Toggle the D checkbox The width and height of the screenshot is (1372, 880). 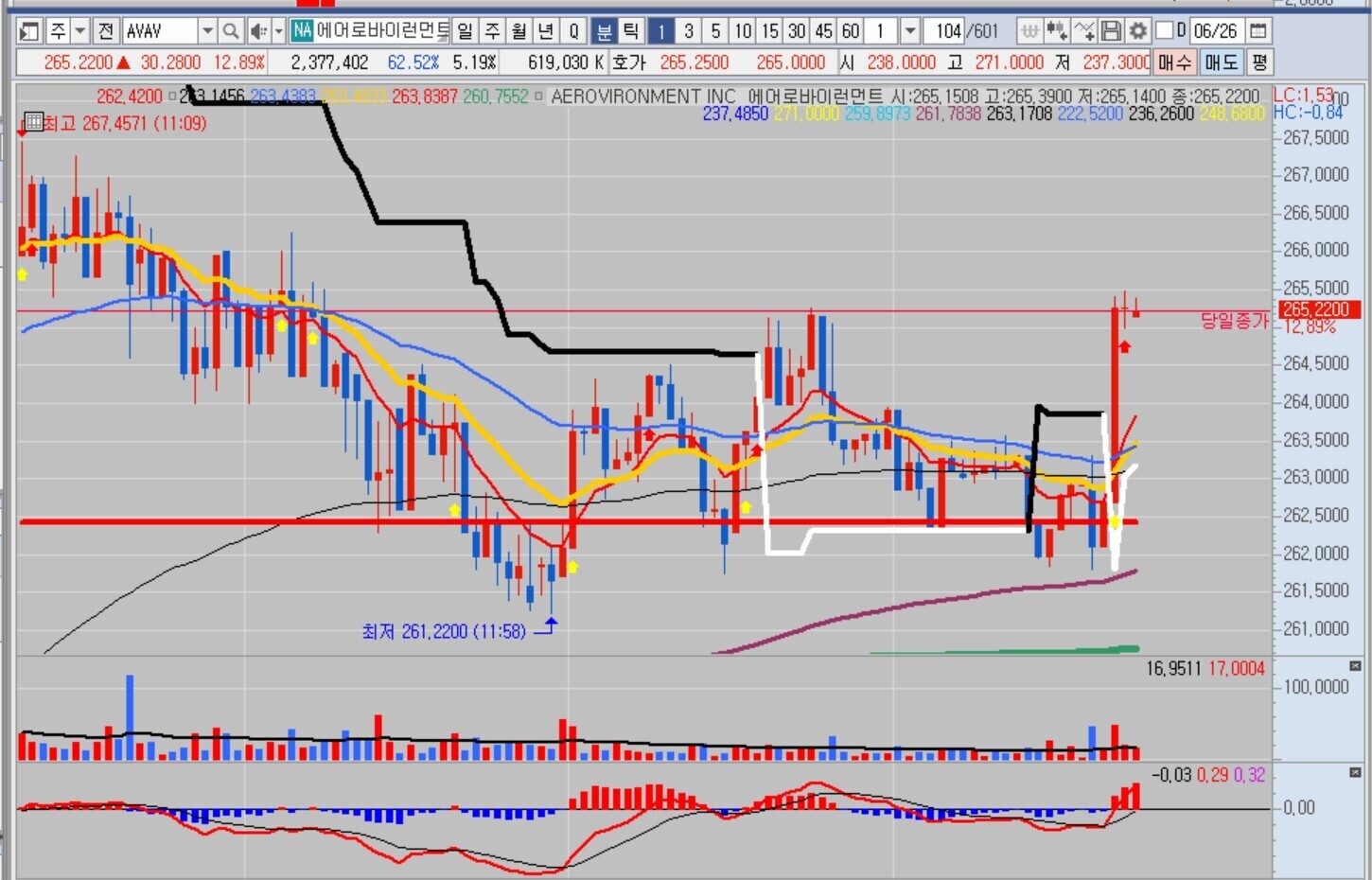tap(1165, 31)
